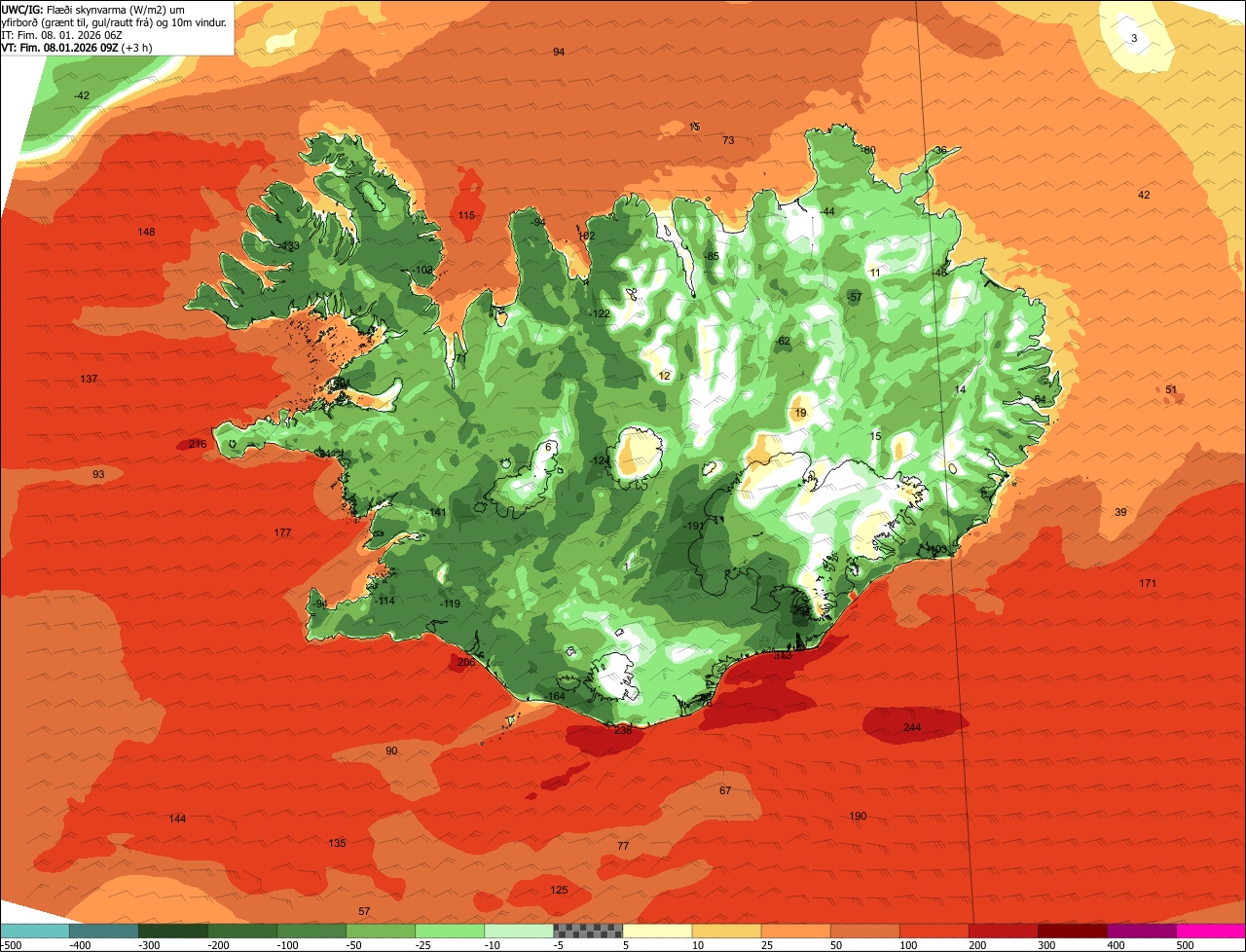This screenshot has width=1246, height=952.
Task: Click map value '11' in northeast Iceland
Action: coord(874,274)
